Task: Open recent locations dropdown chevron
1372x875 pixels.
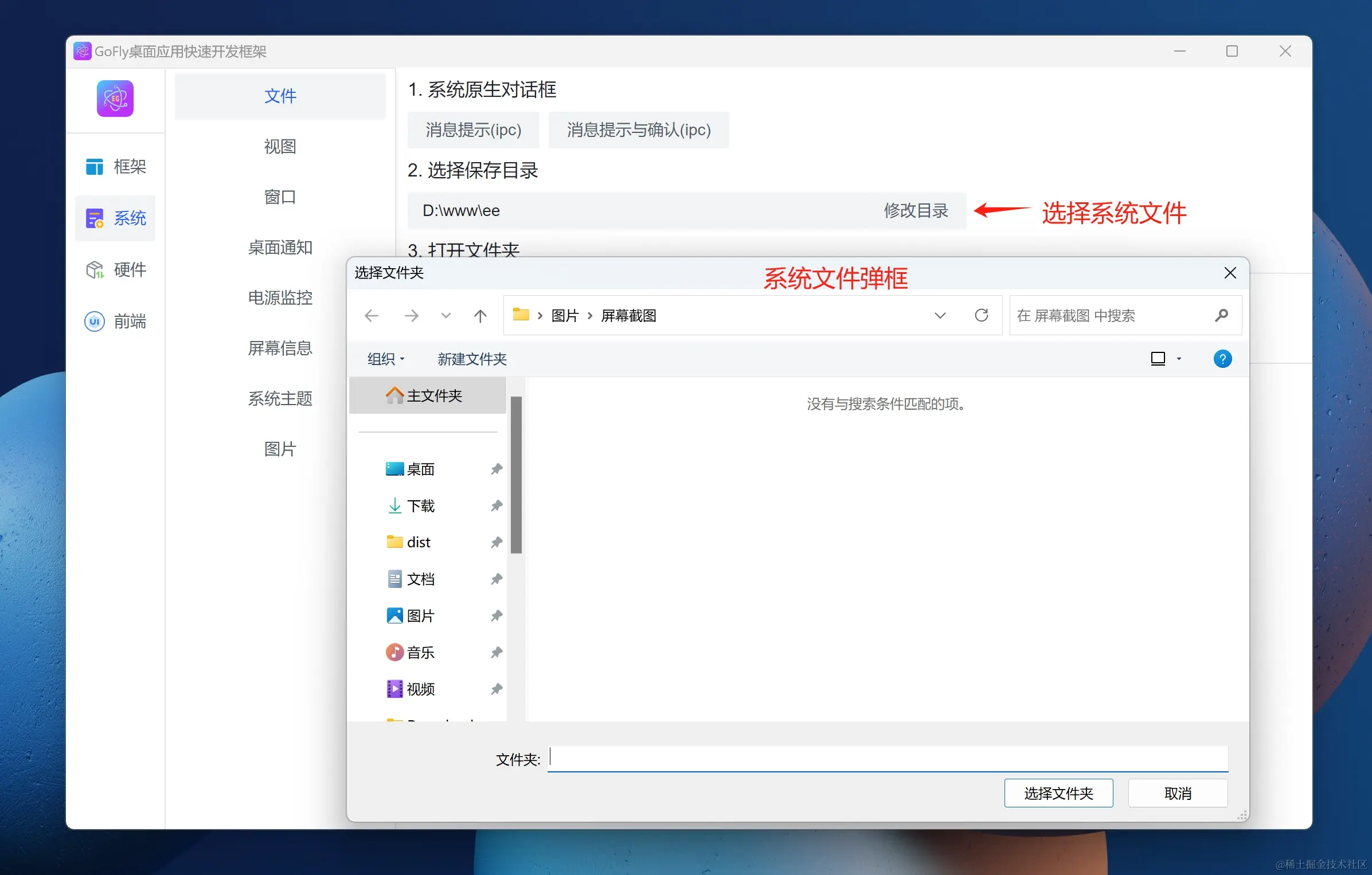Action: click(445, 315)
